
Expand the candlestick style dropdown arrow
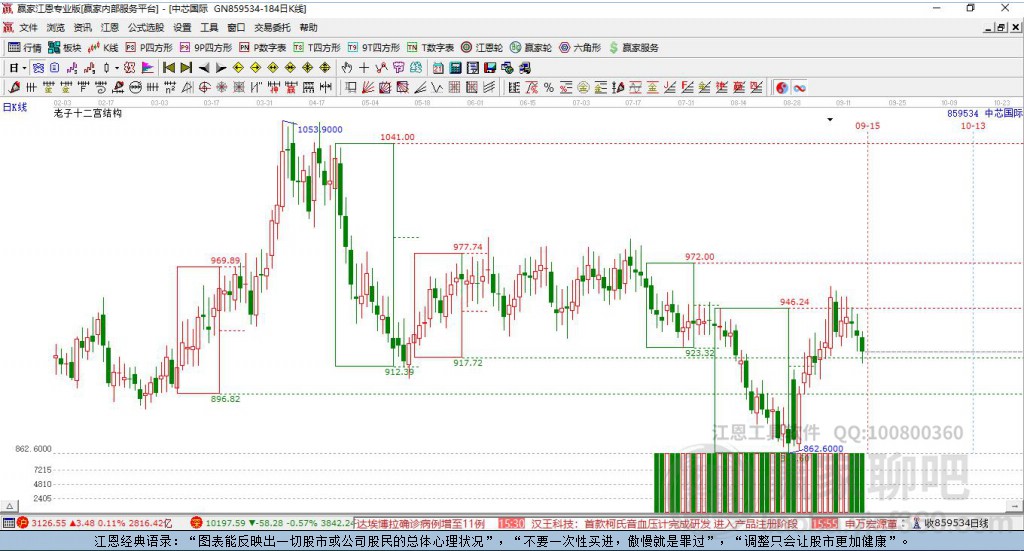(x=117, y=68)
